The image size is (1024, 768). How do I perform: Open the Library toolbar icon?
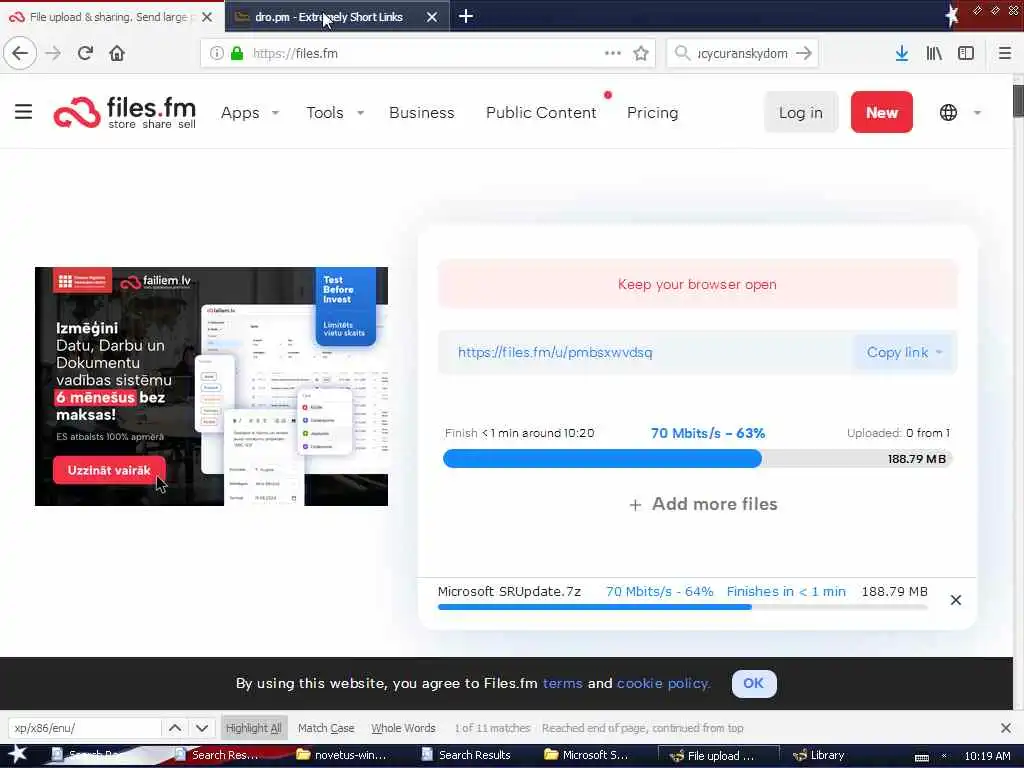pos(934,53)
